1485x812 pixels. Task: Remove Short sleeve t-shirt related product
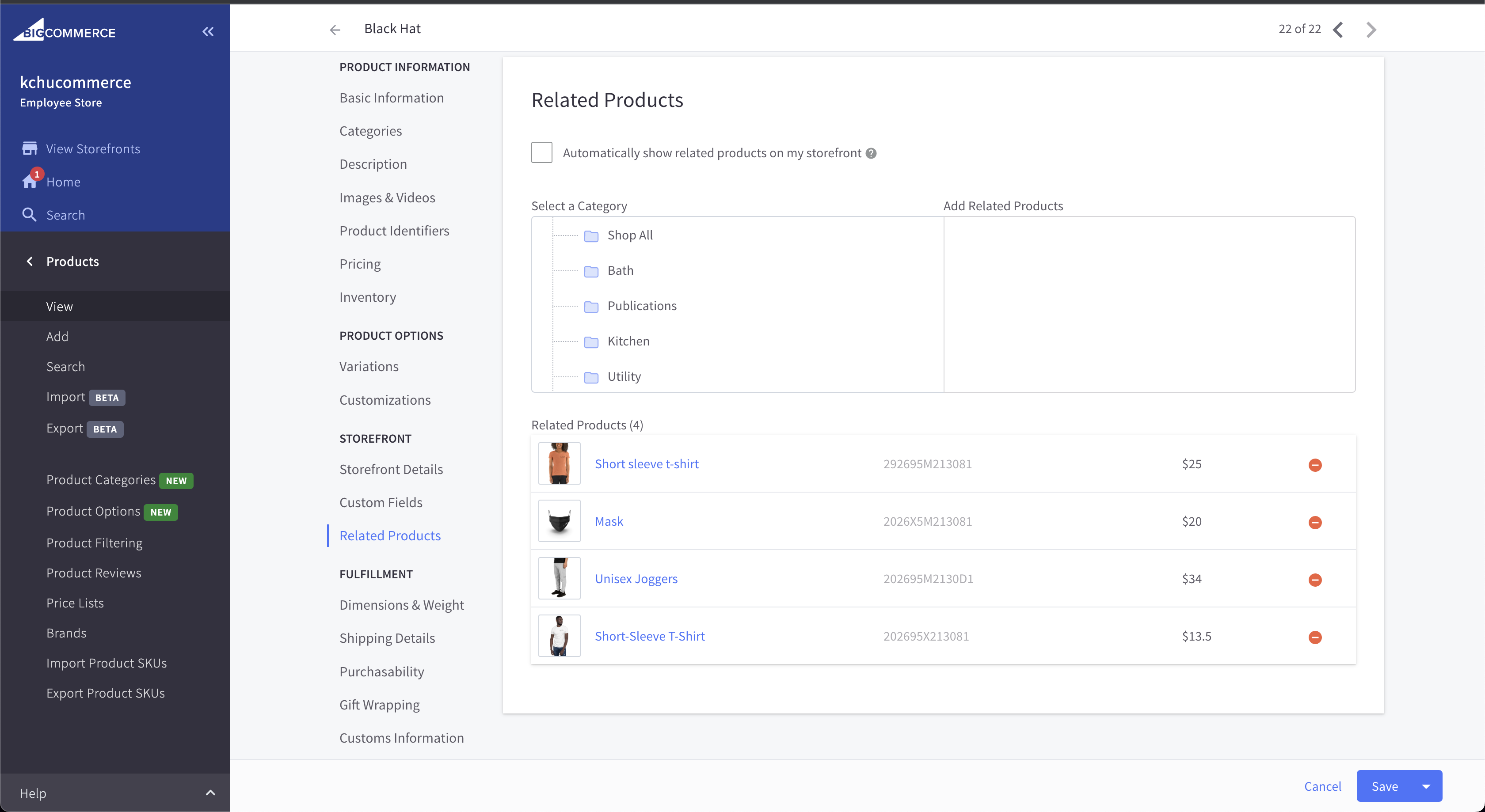pyautogui.click(x=1315, y=464)
